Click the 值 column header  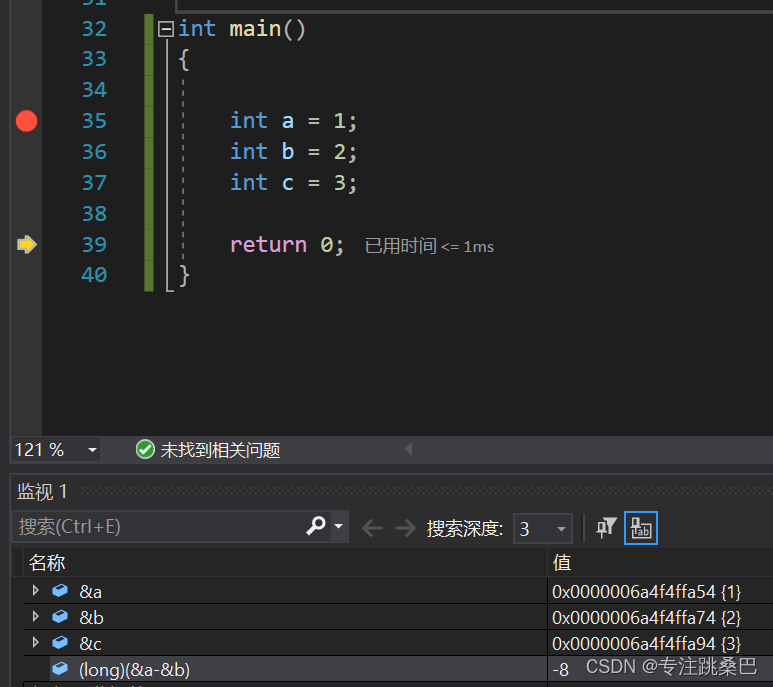[x=562, y=562]
